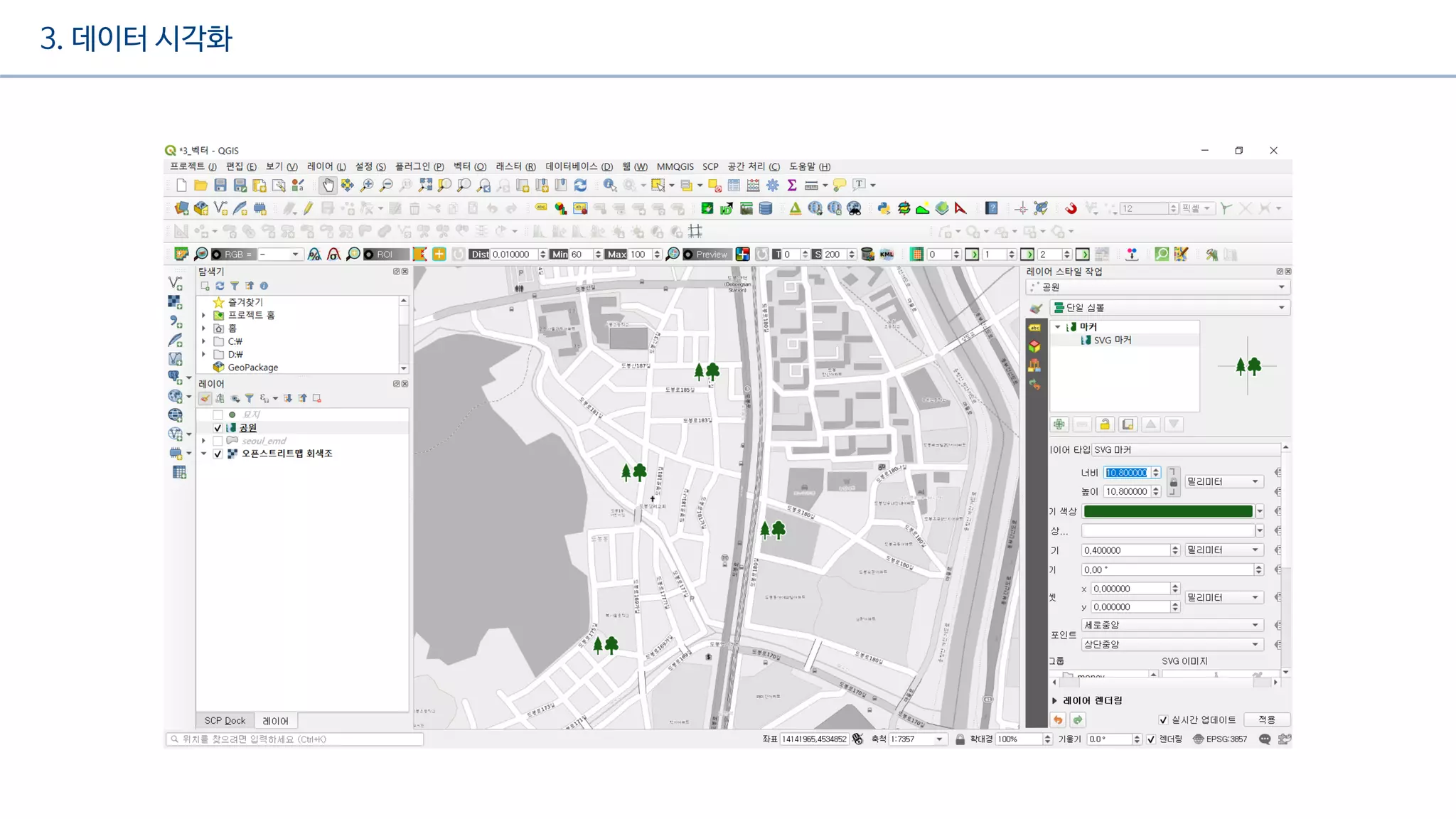Toggle the 실시간 업데이트 checkbox
The image size is (1456, 819).
[1163, 720]
